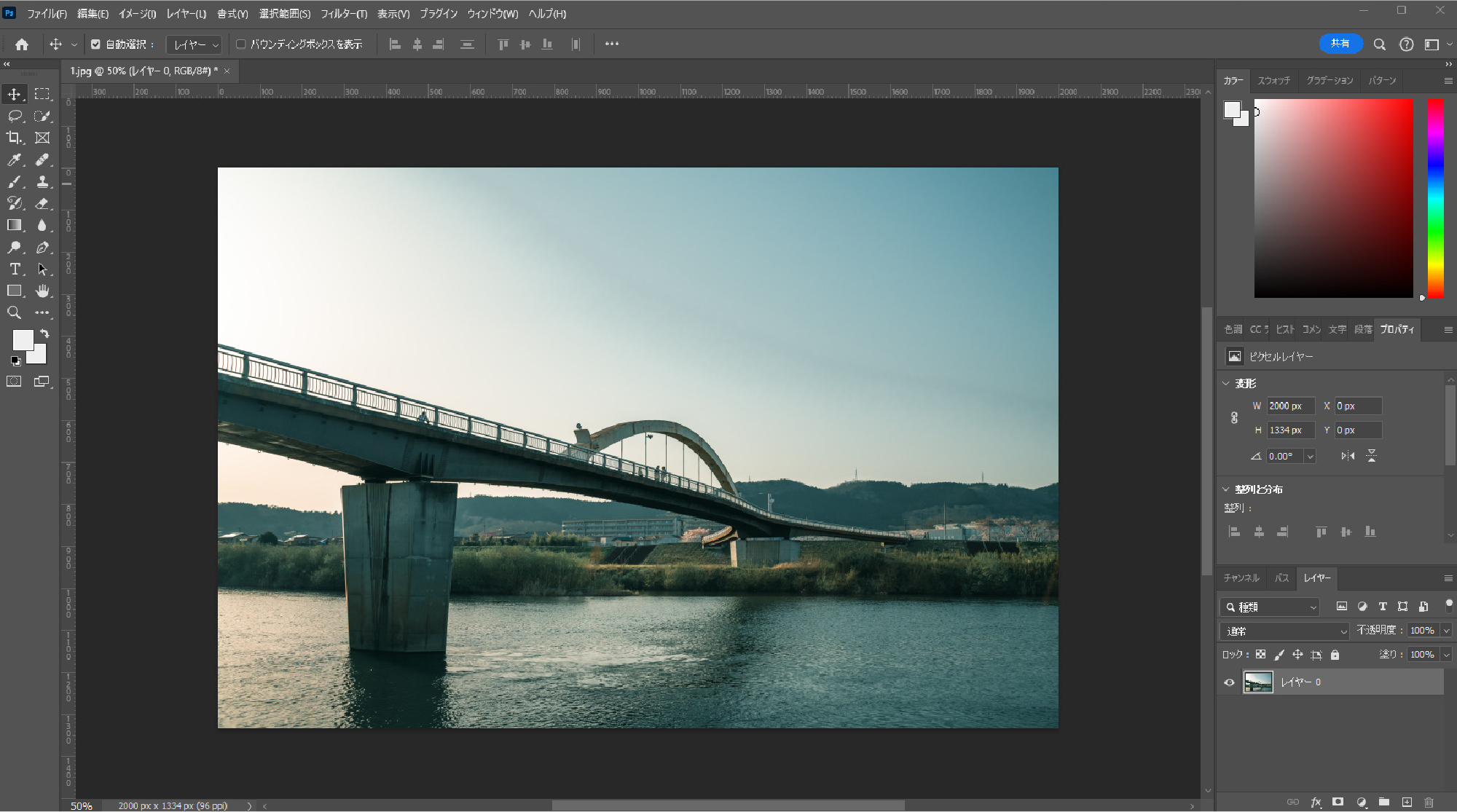Open the フィルター(T) menu
This screenshot has width=1457, height=812.
pyautogui.click(x=344, y=14)
